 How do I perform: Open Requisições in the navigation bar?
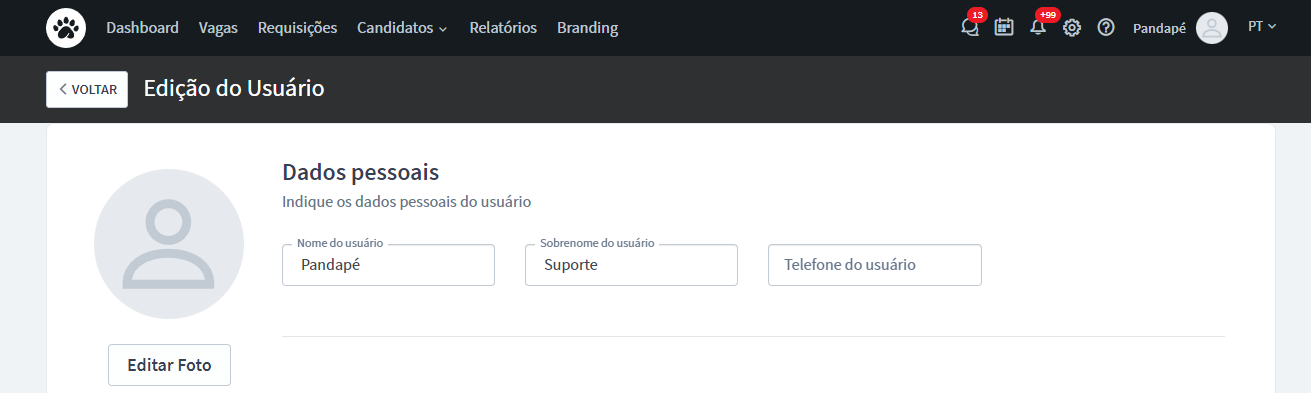pyautogui.click(x=297, y=28)
